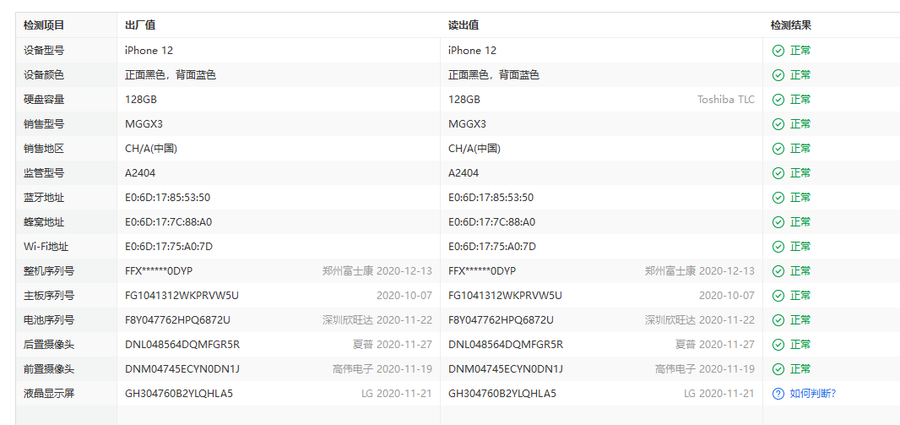Click 高伟电子 2020-11-19 in the 出厂值 column

(x=382, y=369)
